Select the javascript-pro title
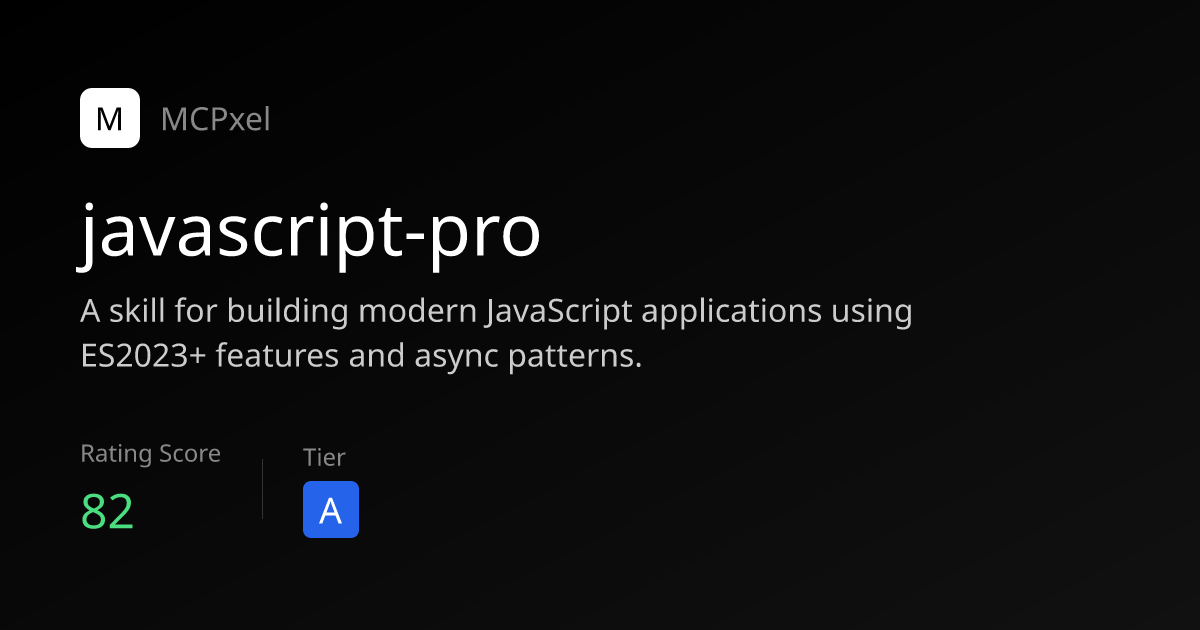1200x630 pixels. point(310,234)
